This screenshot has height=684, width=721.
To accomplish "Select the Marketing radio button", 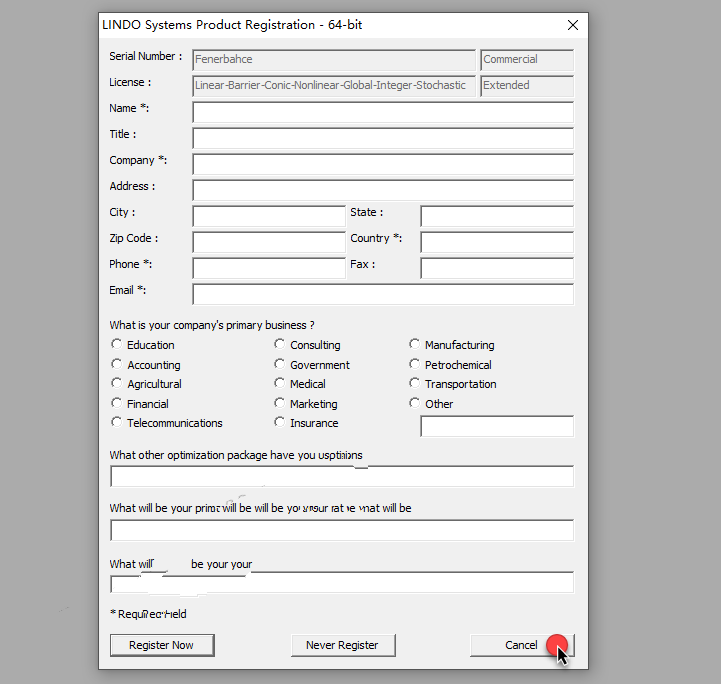I will [x=279, y=404].
